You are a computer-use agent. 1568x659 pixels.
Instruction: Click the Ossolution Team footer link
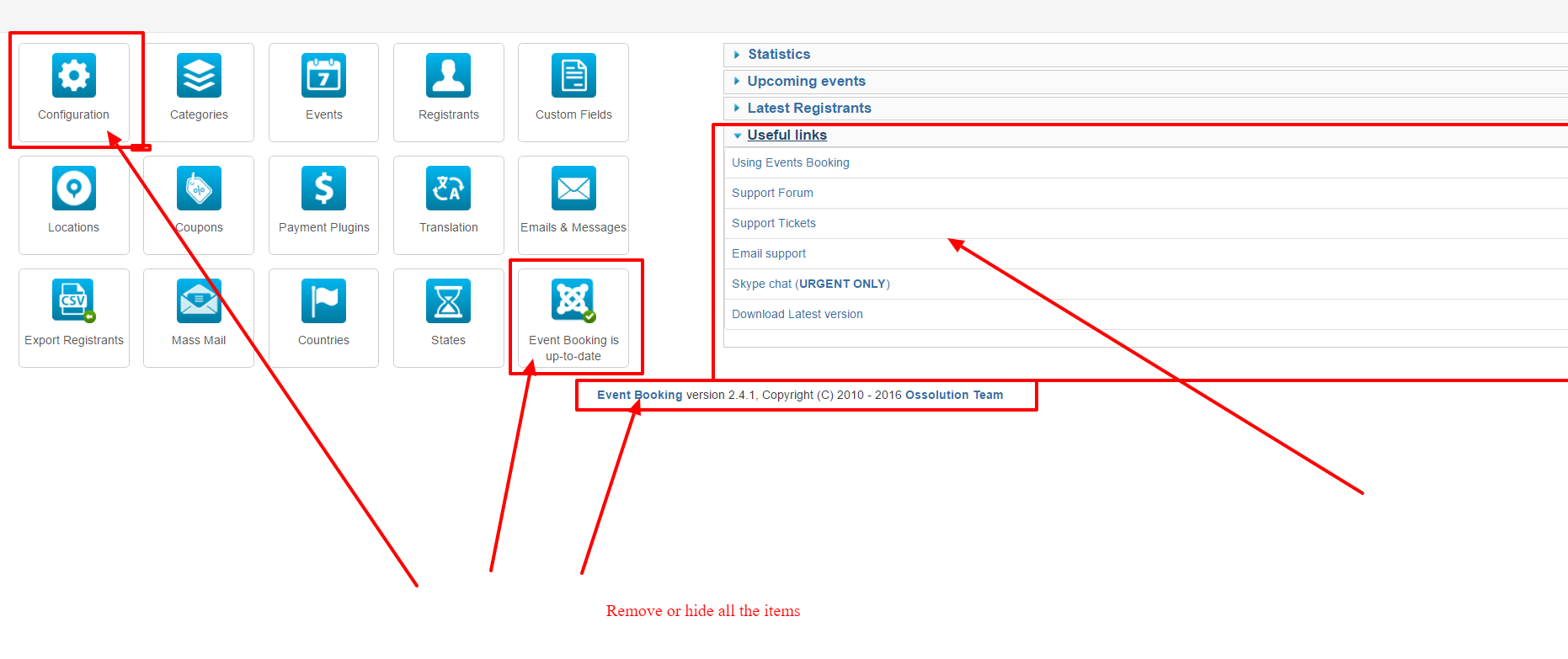[953, 396]
